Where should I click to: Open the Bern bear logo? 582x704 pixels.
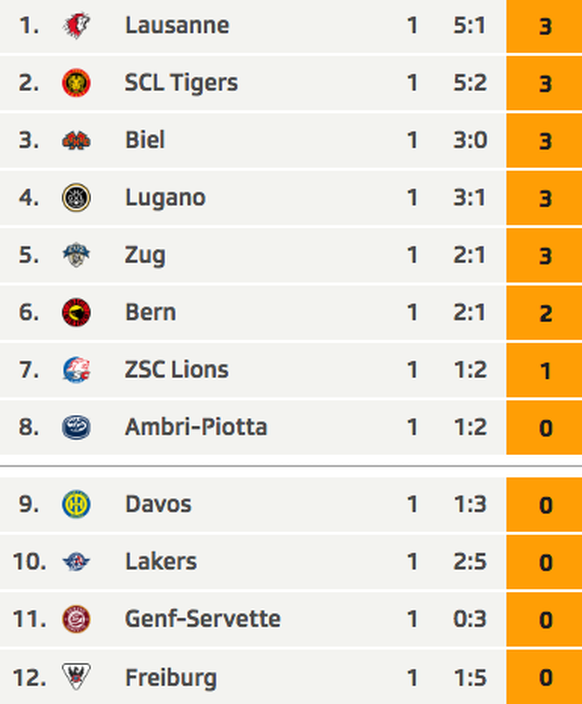coord(76,312)
